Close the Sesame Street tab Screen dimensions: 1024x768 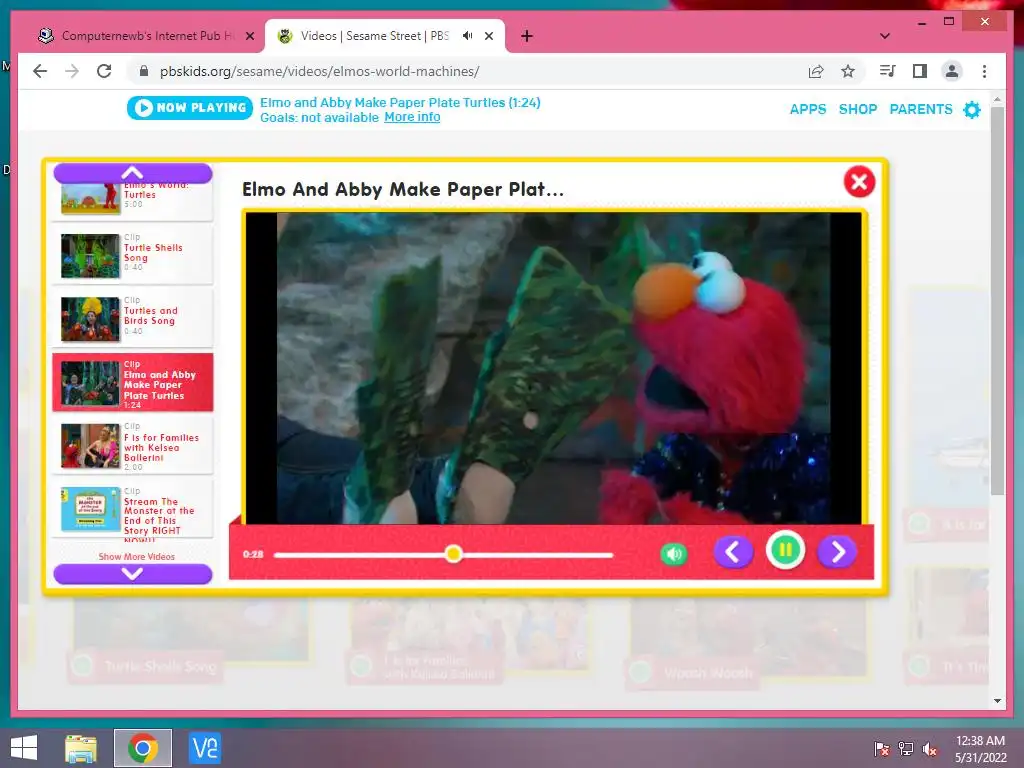(x=488, y=36)
